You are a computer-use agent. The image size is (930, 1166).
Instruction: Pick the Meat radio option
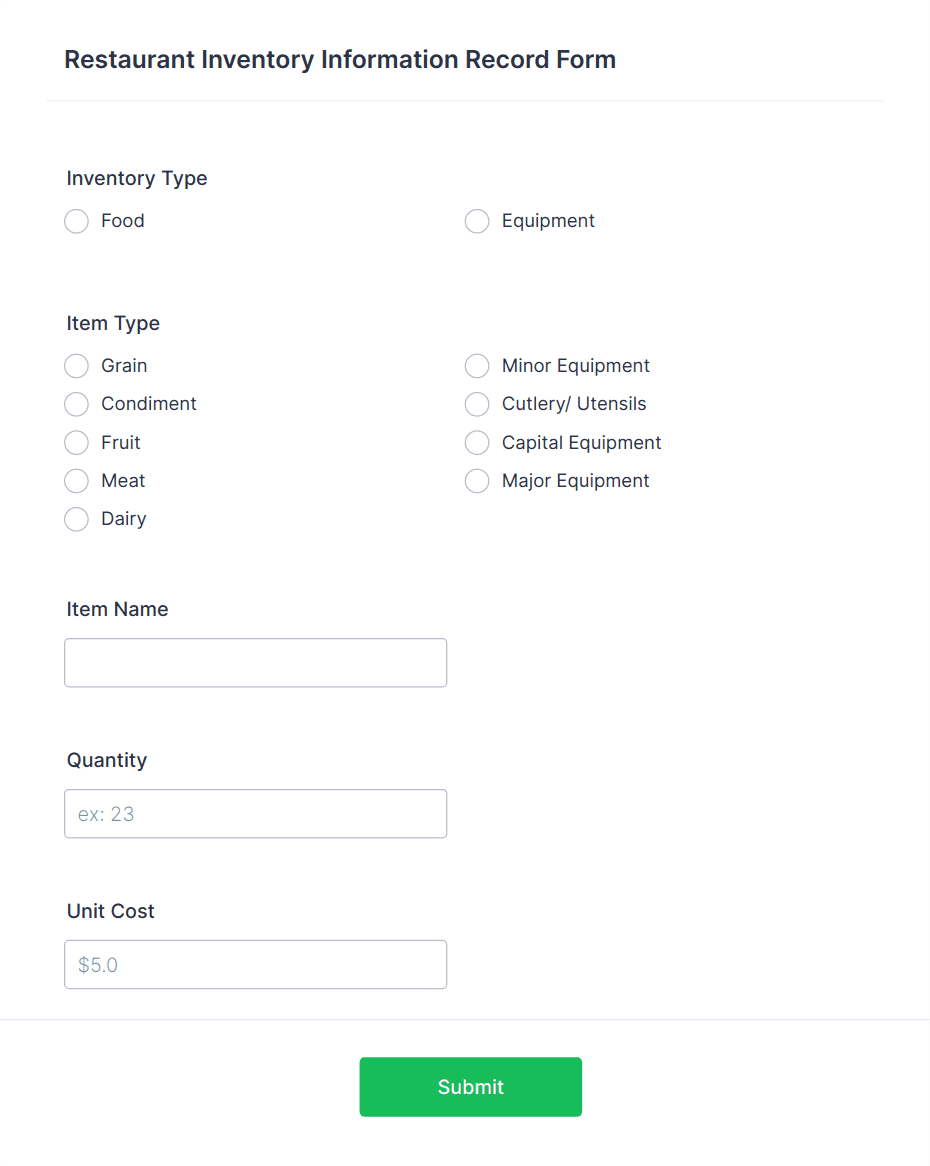[x=77, y=481]
